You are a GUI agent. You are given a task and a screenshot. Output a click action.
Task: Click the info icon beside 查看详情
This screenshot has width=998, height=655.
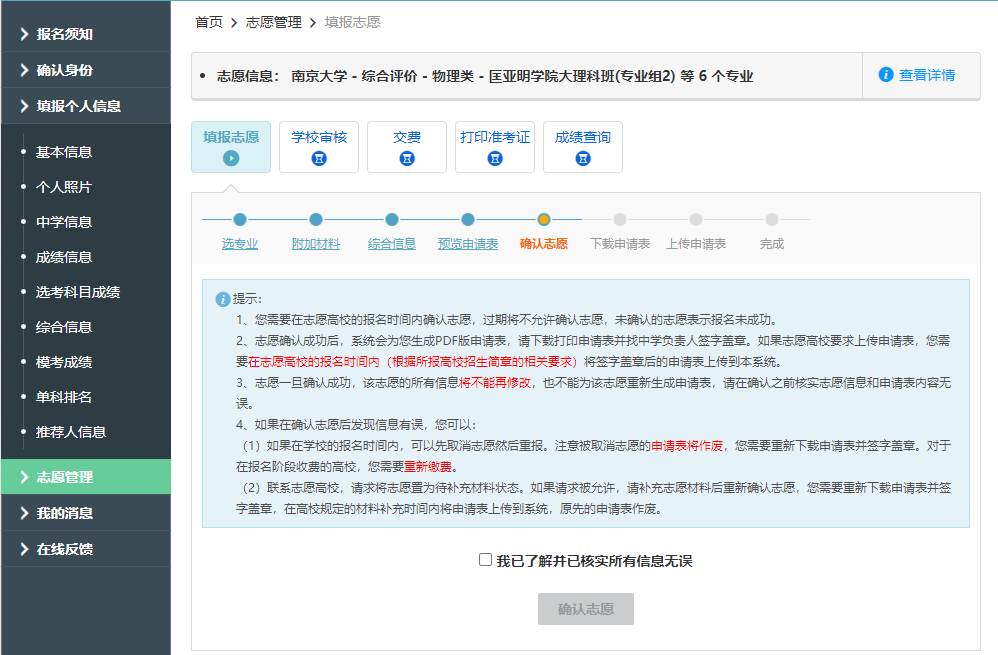tap(885, 75)
